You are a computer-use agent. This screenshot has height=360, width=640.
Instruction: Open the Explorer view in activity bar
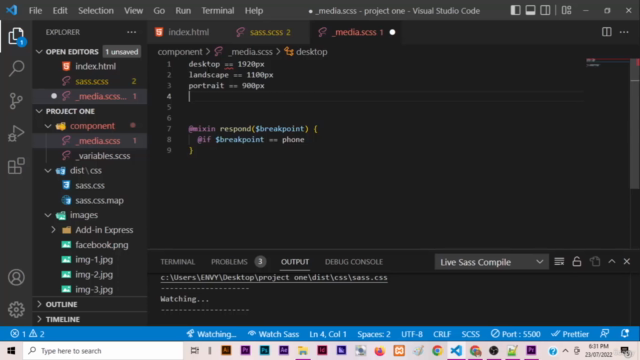16,37
